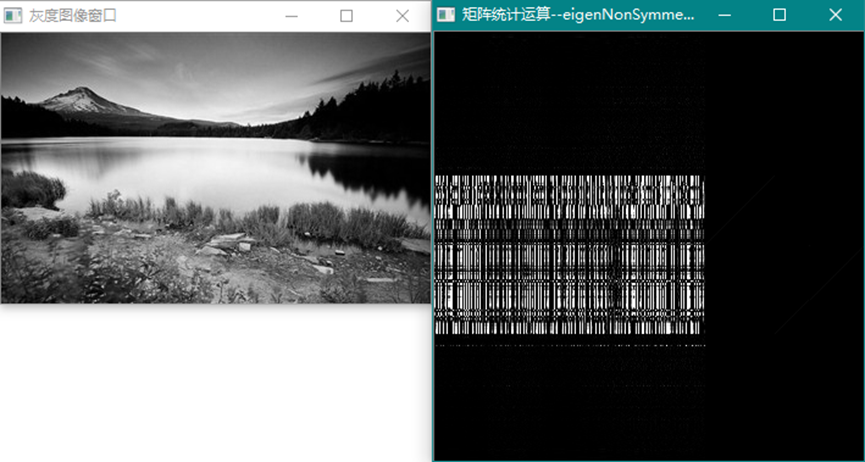Click the app icon of 灰度图像窗口 window
The image size is (865, 462).
pos(13,16)
